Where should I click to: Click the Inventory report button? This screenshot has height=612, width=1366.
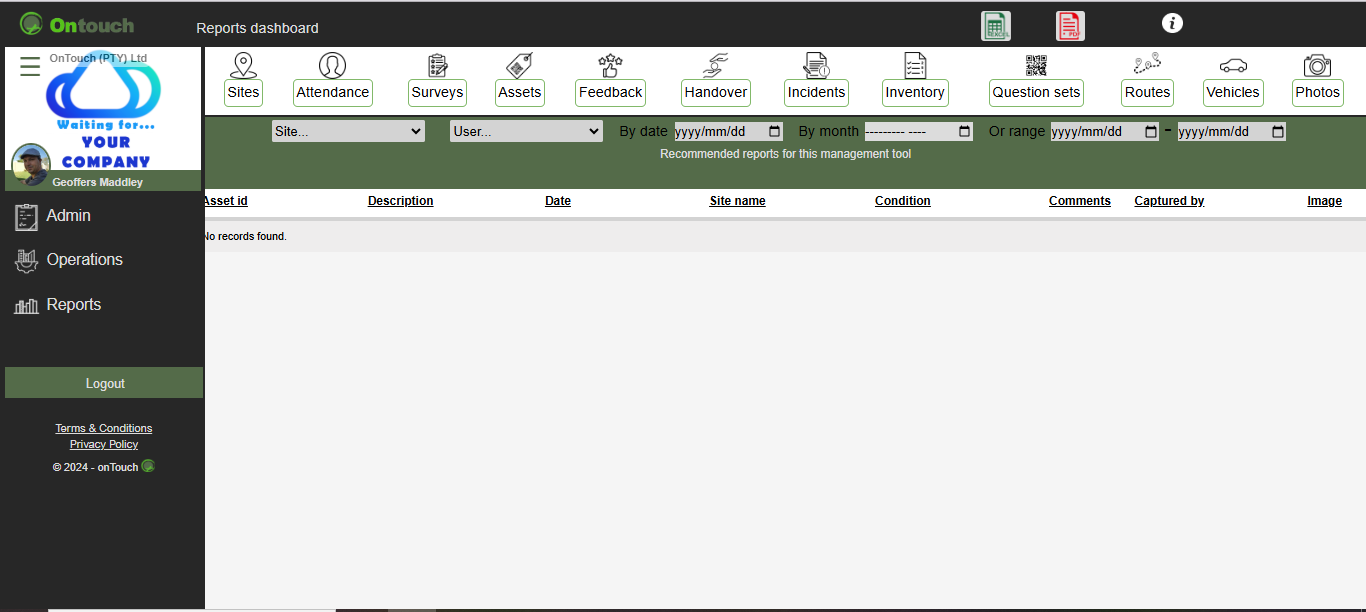tap(914, 93)
